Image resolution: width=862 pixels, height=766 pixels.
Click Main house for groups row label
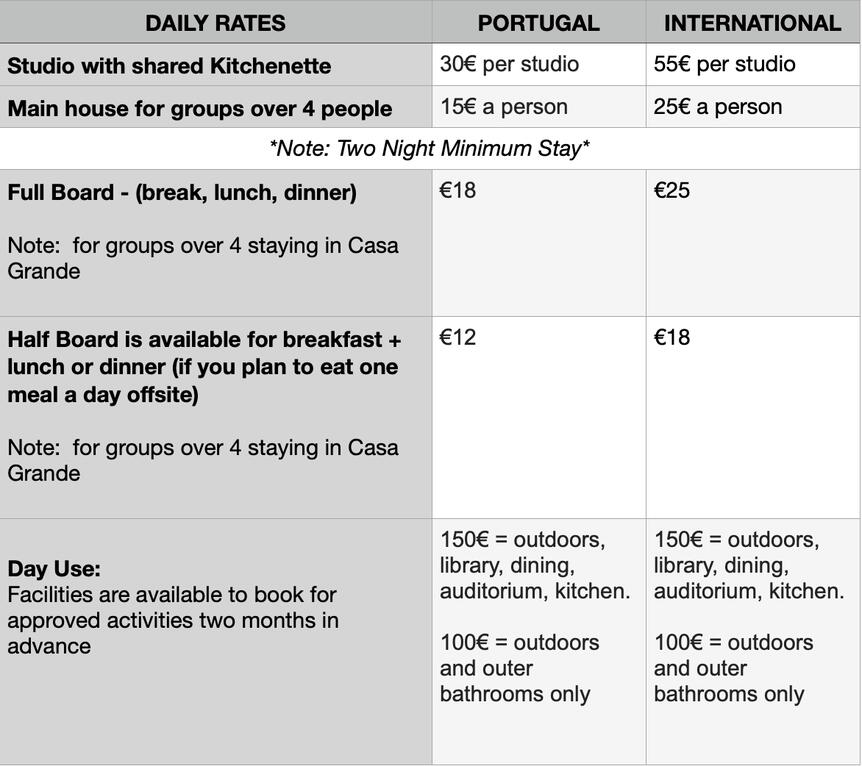[199, 108]
